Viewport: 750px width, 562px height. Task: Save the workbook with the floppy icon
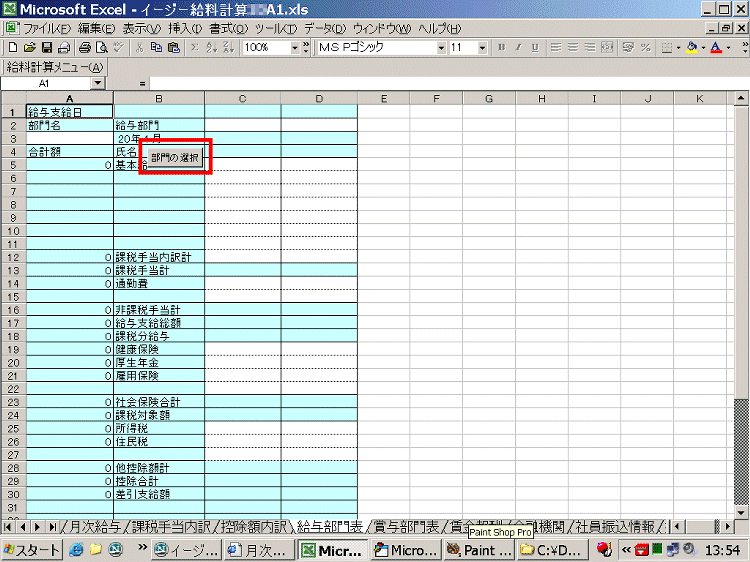pyautogui.click(x=47, y=47)
